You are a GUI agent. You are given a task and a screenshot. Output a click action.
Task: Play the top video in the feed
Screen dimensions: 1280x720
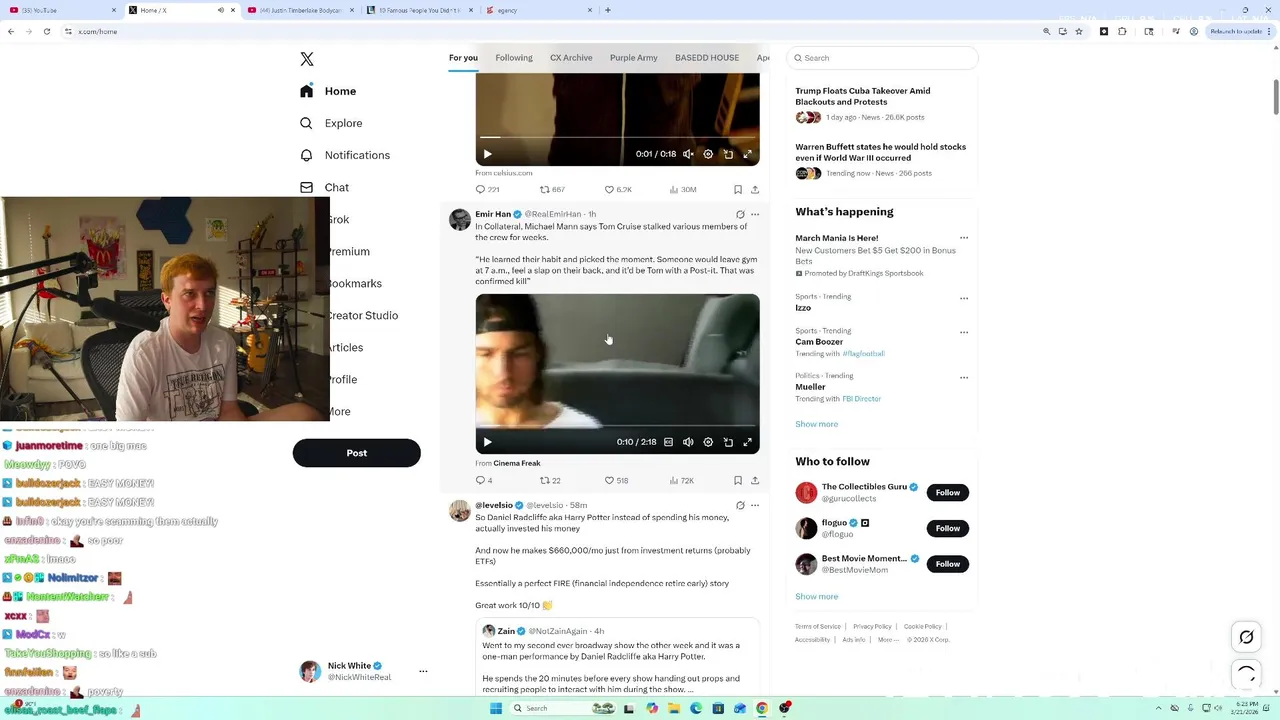[487, 154]
